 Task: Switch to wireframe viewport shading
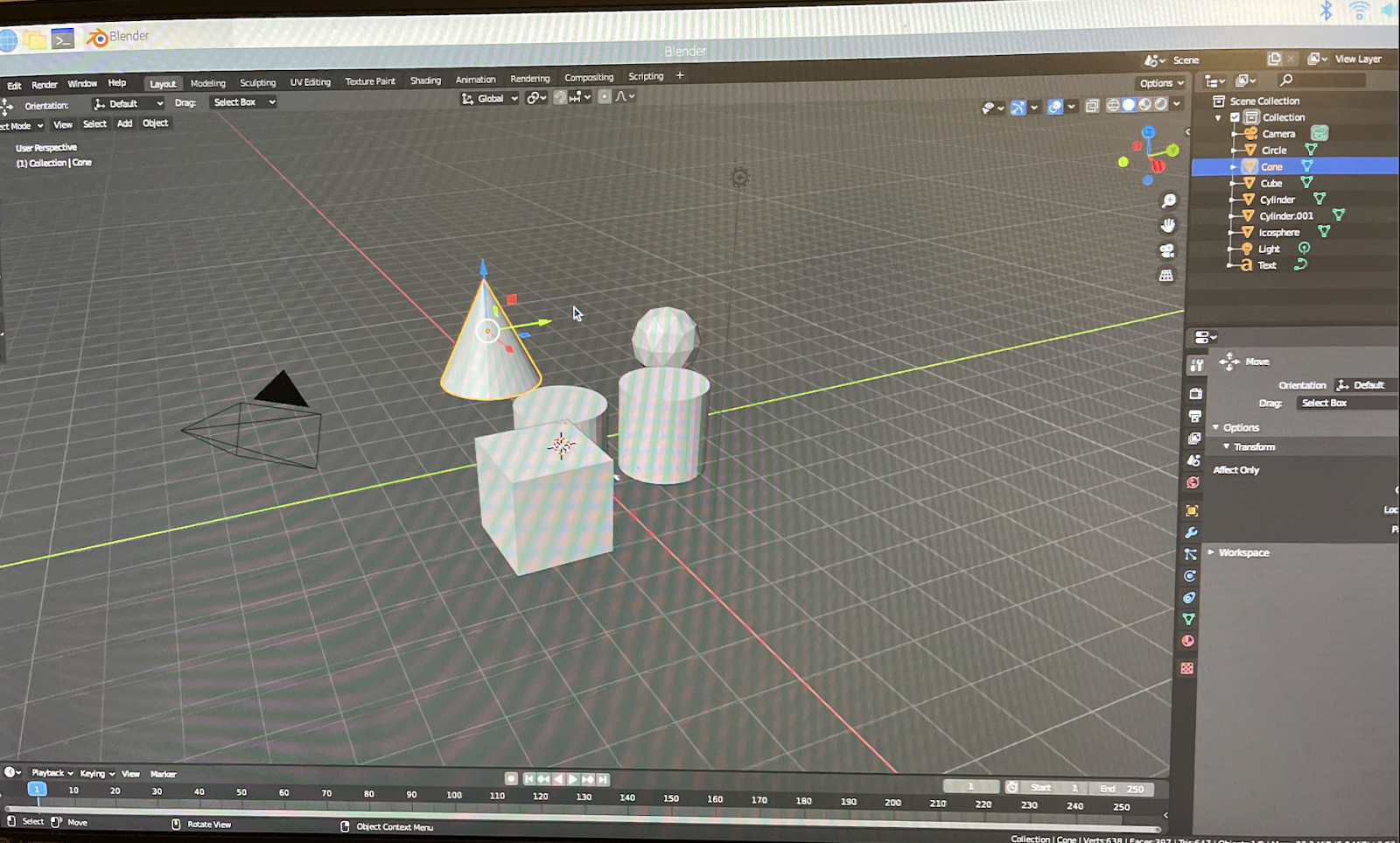click(1113, 105)
